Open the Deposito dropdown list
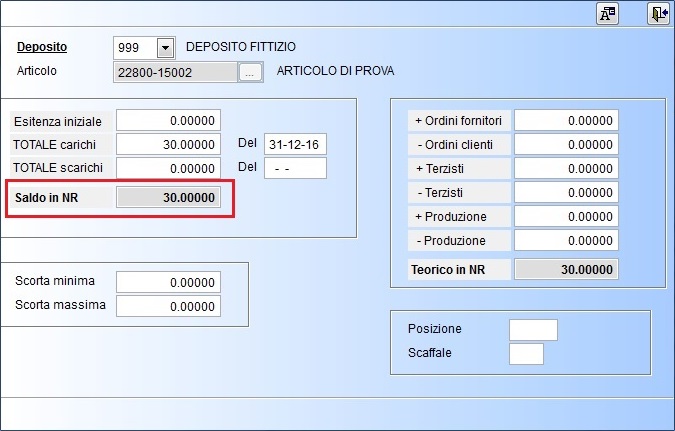The height and width of the screenshot is (431, 675). tap(166, 47)
